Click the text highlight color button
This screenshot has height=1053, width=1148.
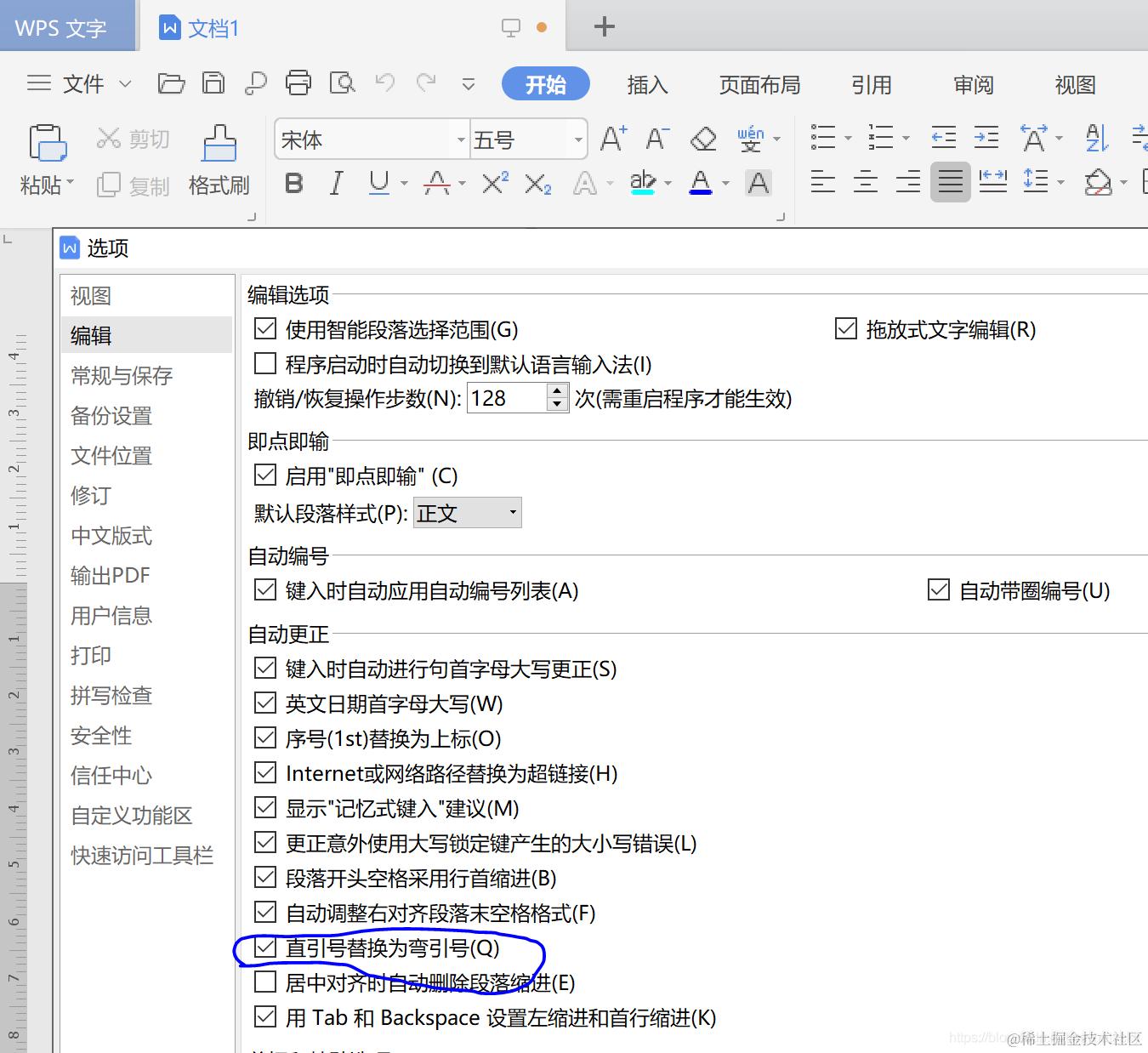pyautogui.click(x=643, y=183)
